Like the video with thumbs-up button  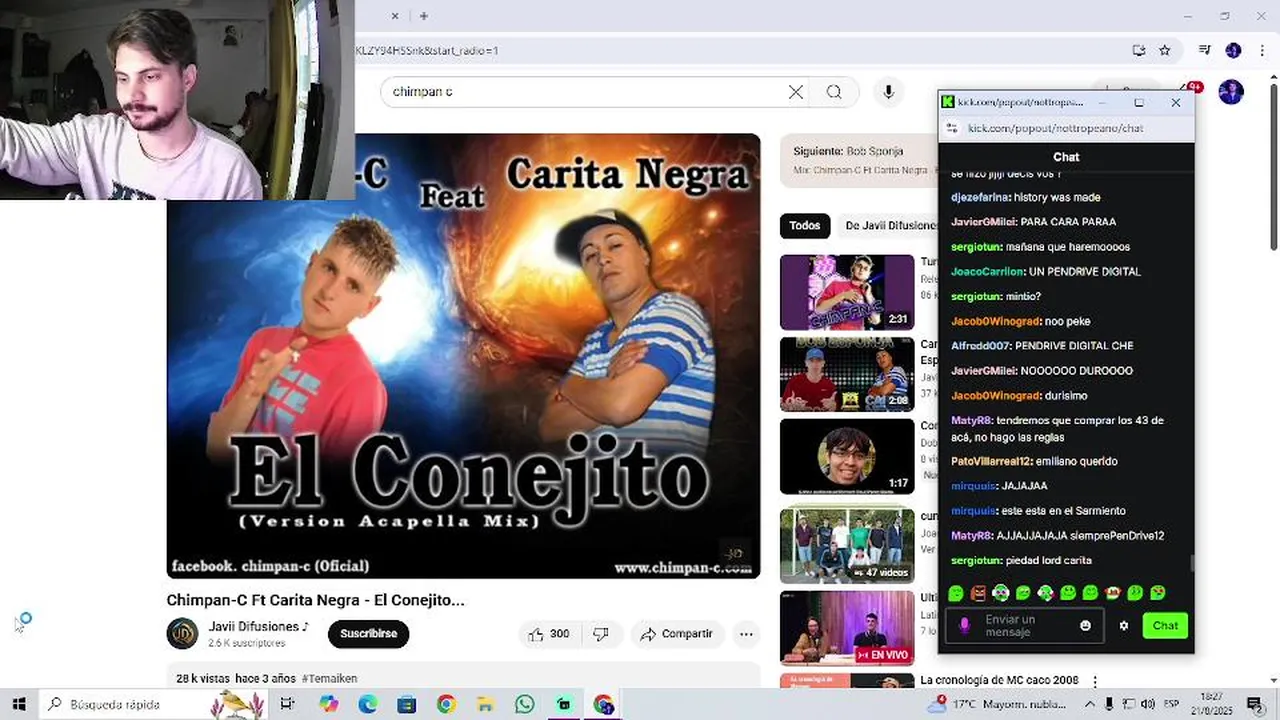(x=548, y=634)
